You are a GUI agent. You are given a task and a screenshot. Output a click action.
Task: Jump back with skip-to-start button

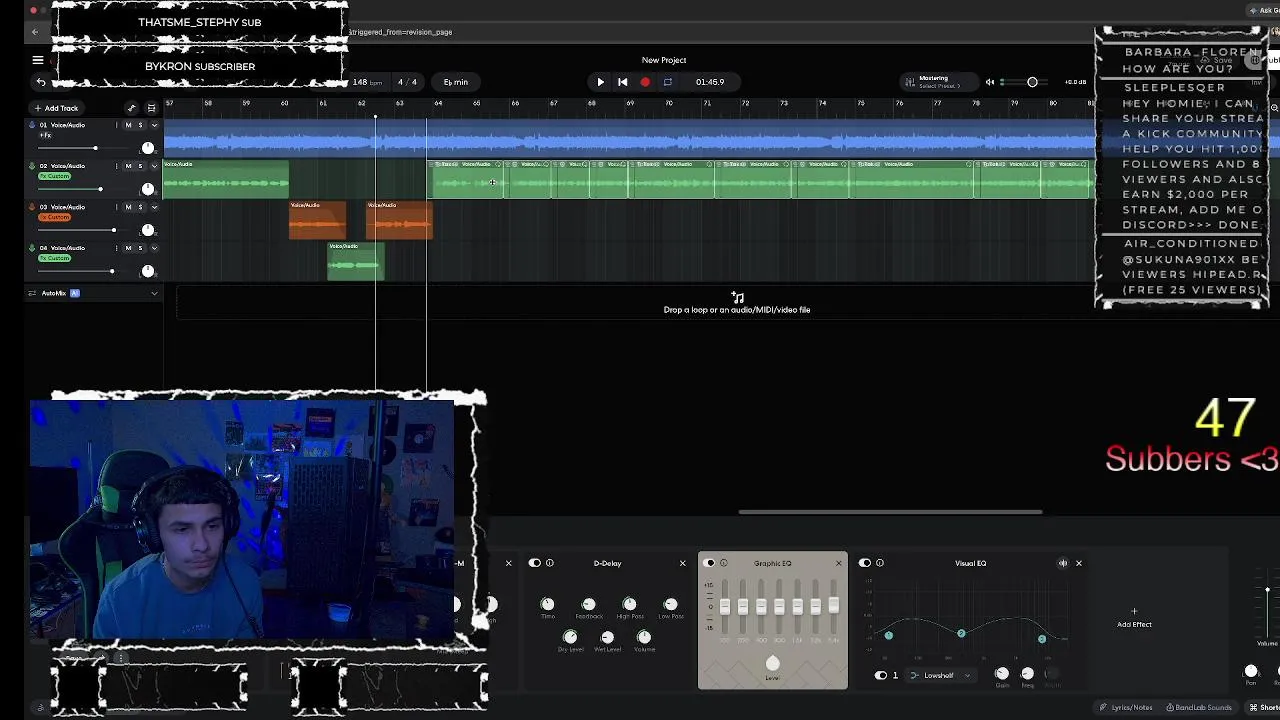point(622,82)
